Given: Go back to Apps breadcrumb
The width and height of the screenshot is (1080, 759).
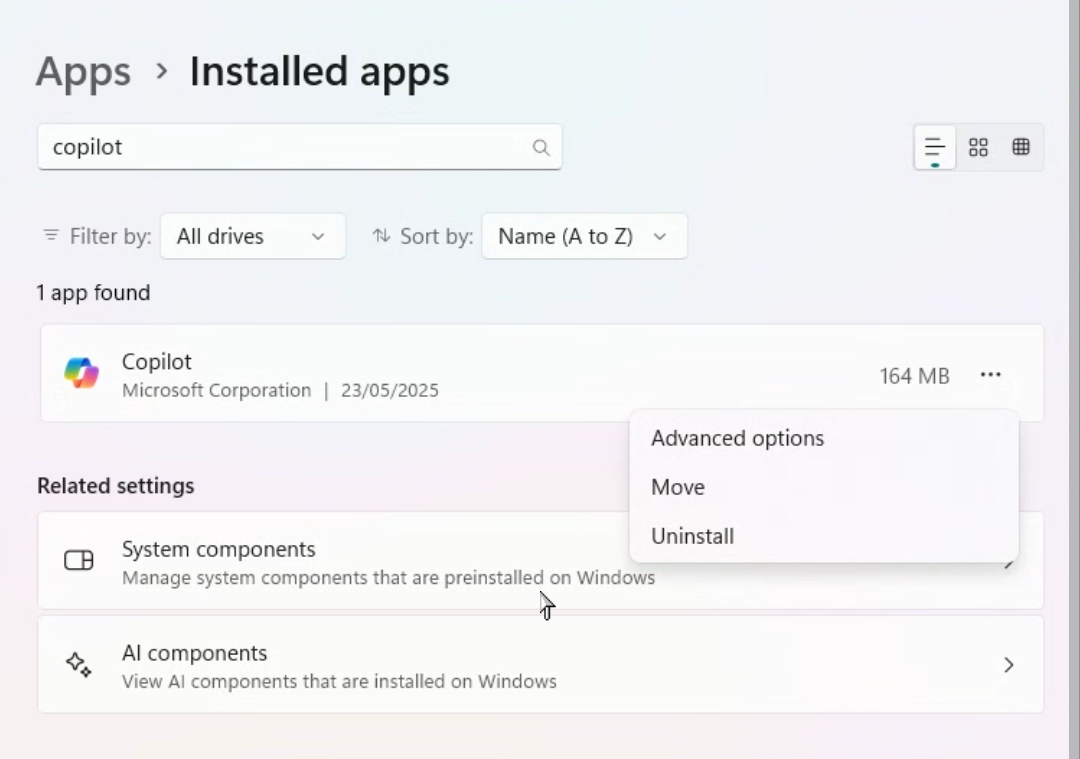Looking at the screenshot, I should [x=83, y=72].
